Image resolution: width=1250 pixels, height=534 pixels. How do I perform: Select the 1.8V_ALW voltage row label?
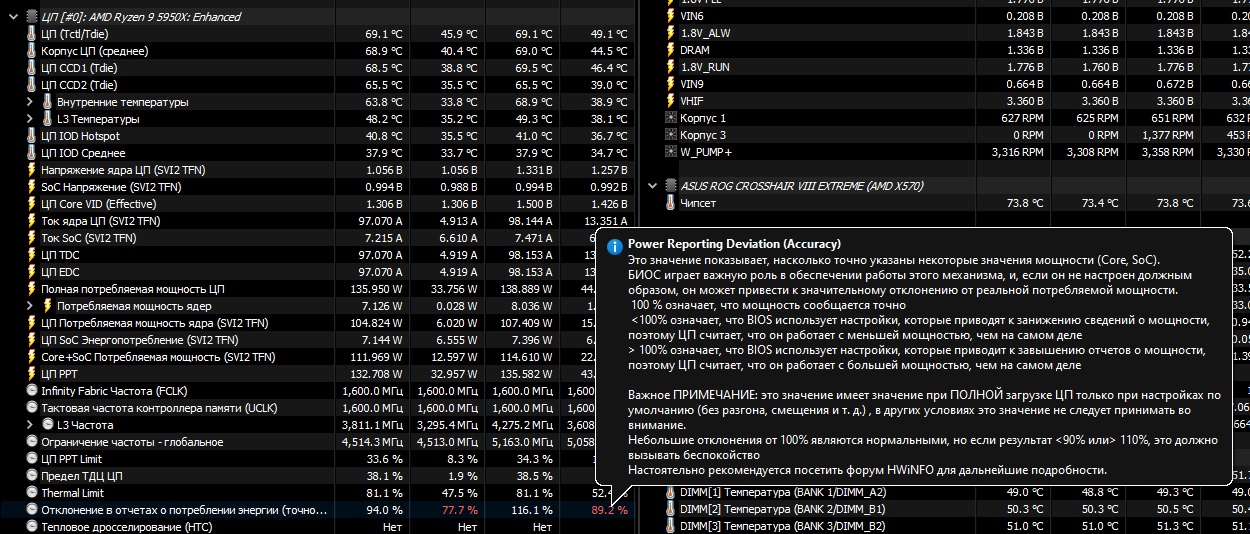click(x=705, y=33)
